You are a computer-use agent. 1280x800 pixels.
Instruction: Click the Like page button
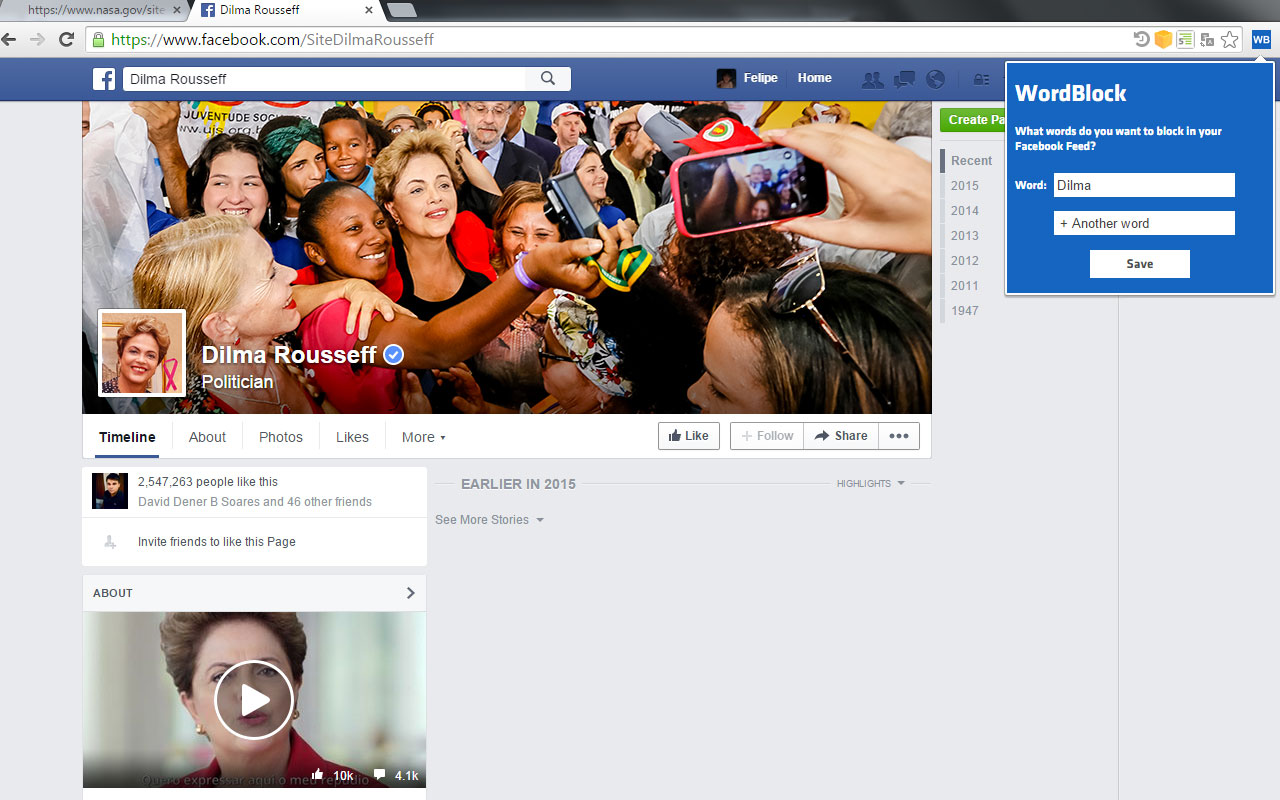pyautogui.click(x=689, y=436)
